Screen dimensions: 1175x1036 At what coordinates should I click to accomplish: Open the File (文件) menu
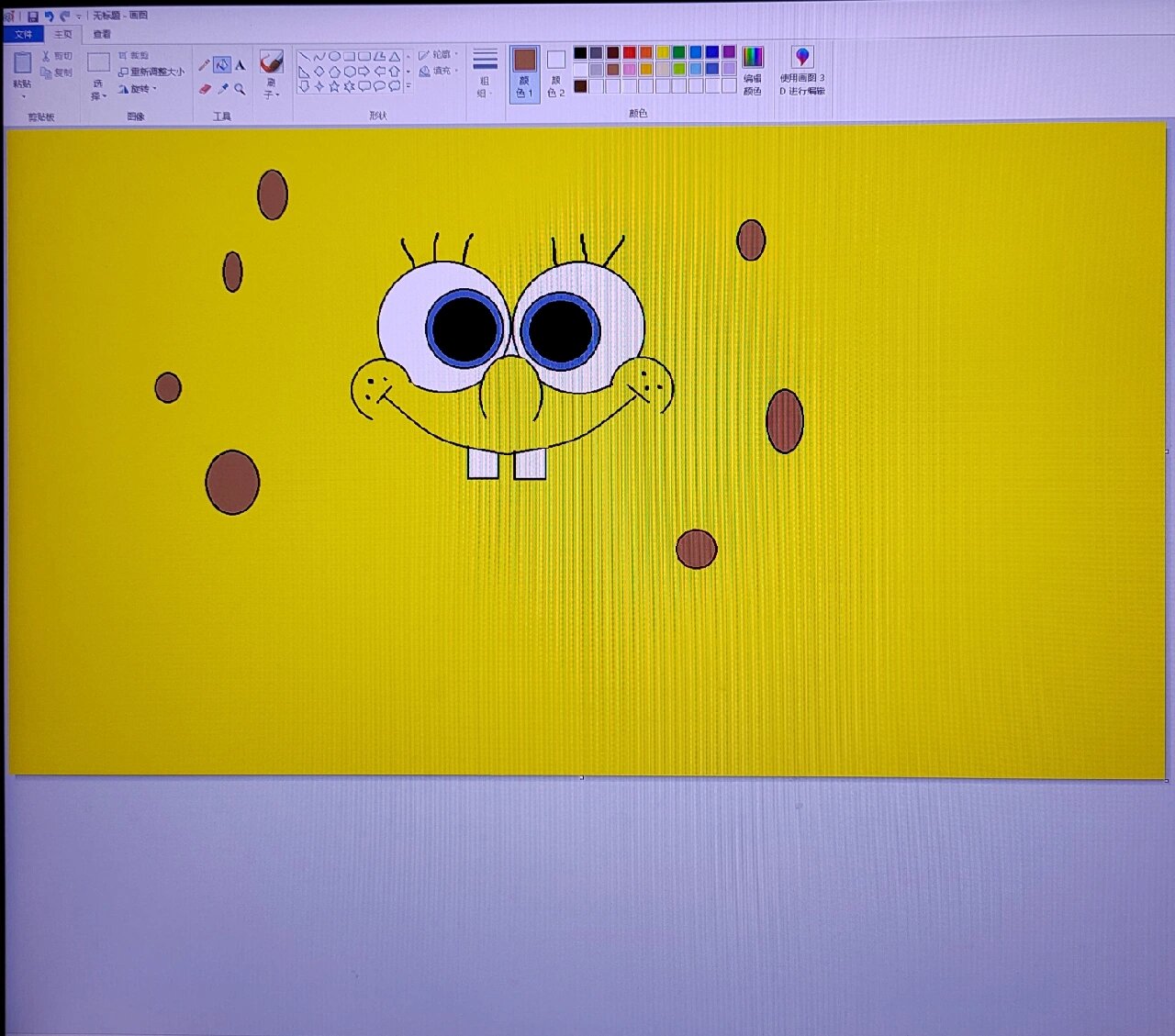23,34
